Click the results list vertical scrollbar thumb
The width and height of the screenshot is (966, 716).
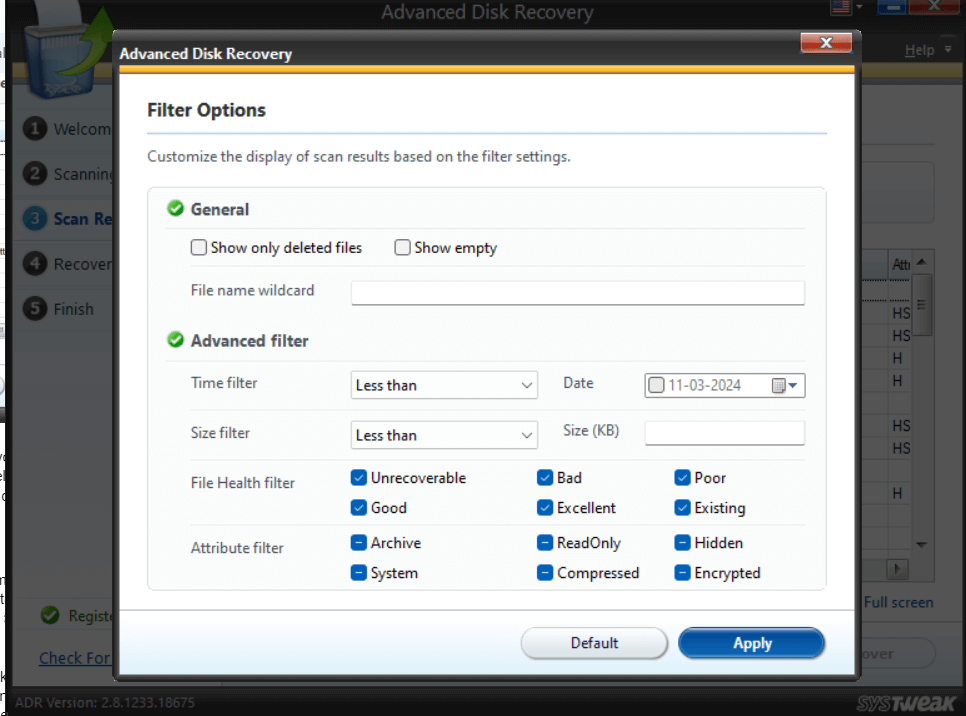click(922, 305)
